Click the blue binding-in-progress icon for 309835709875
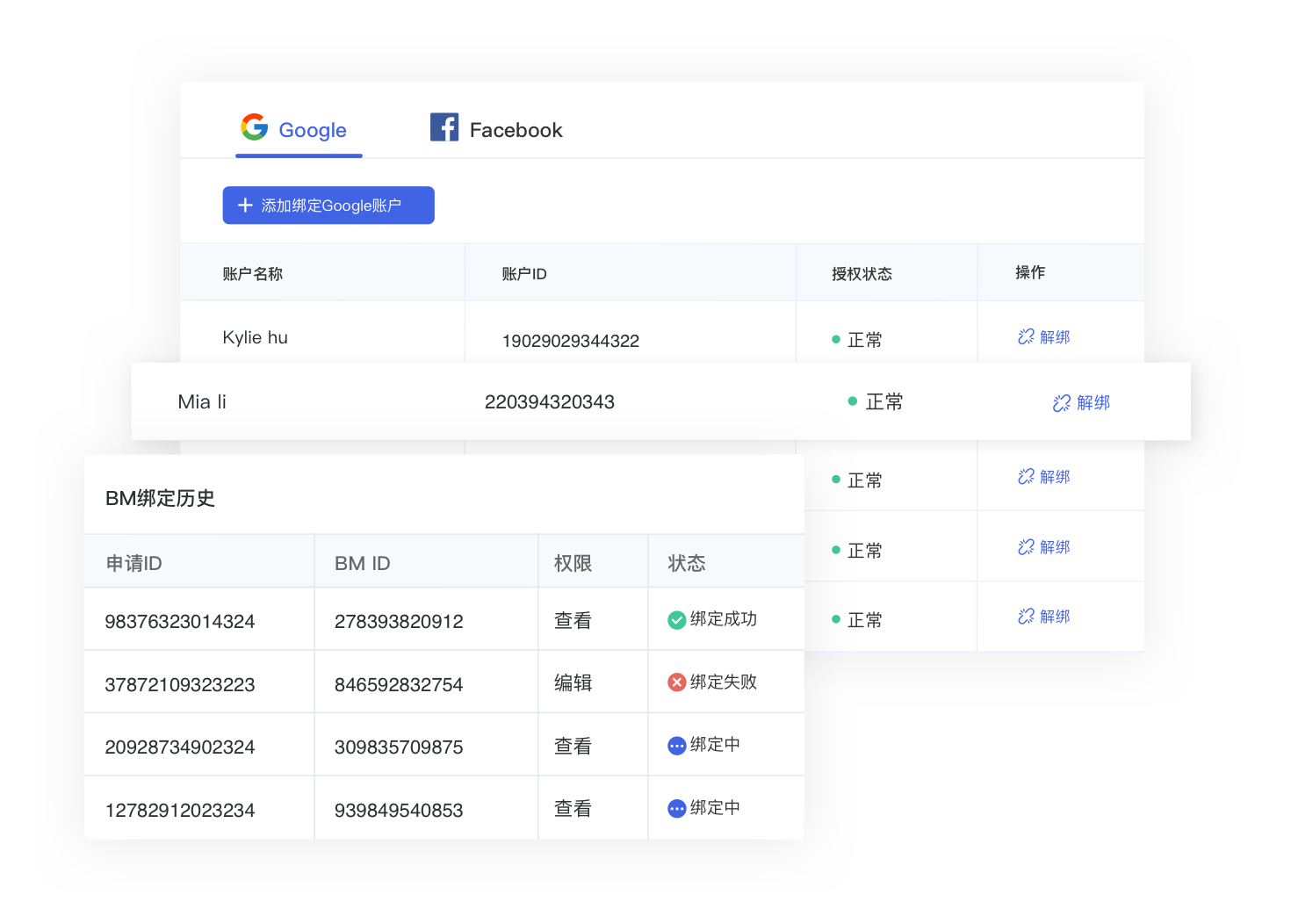The image size is (1291, 924). pyautogui.click(x=676, y=746)
